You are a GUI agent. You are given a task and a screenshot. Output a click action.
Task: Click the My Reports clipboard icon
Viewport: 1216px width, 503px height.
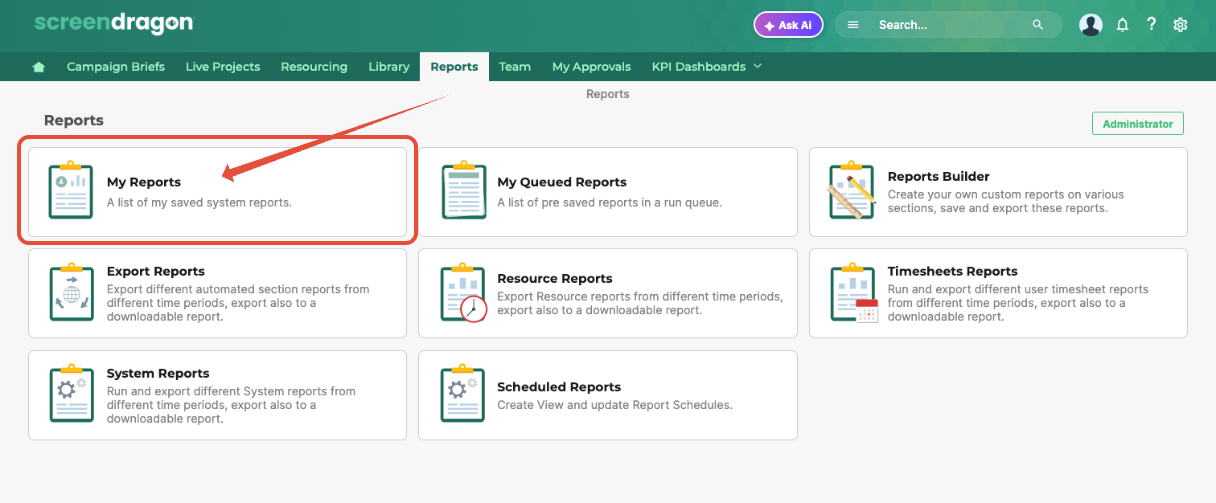tap(71, 189)
